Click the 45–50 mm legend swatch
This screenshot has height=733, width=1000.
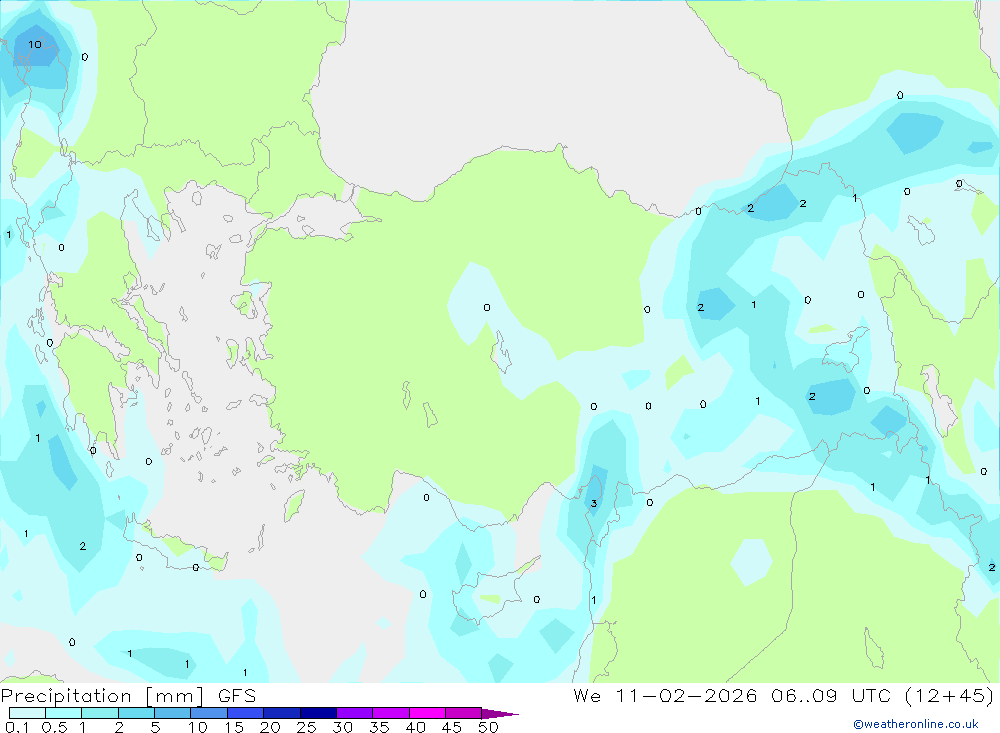click(463, 713)
